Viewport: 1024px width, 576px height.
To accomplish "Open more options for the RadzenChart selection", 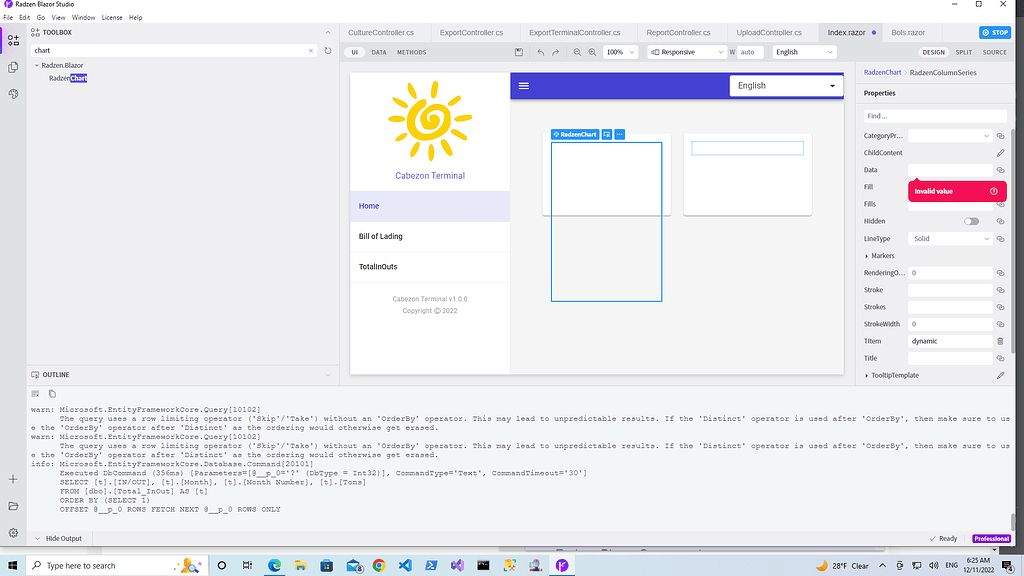I will coord(620,134).
